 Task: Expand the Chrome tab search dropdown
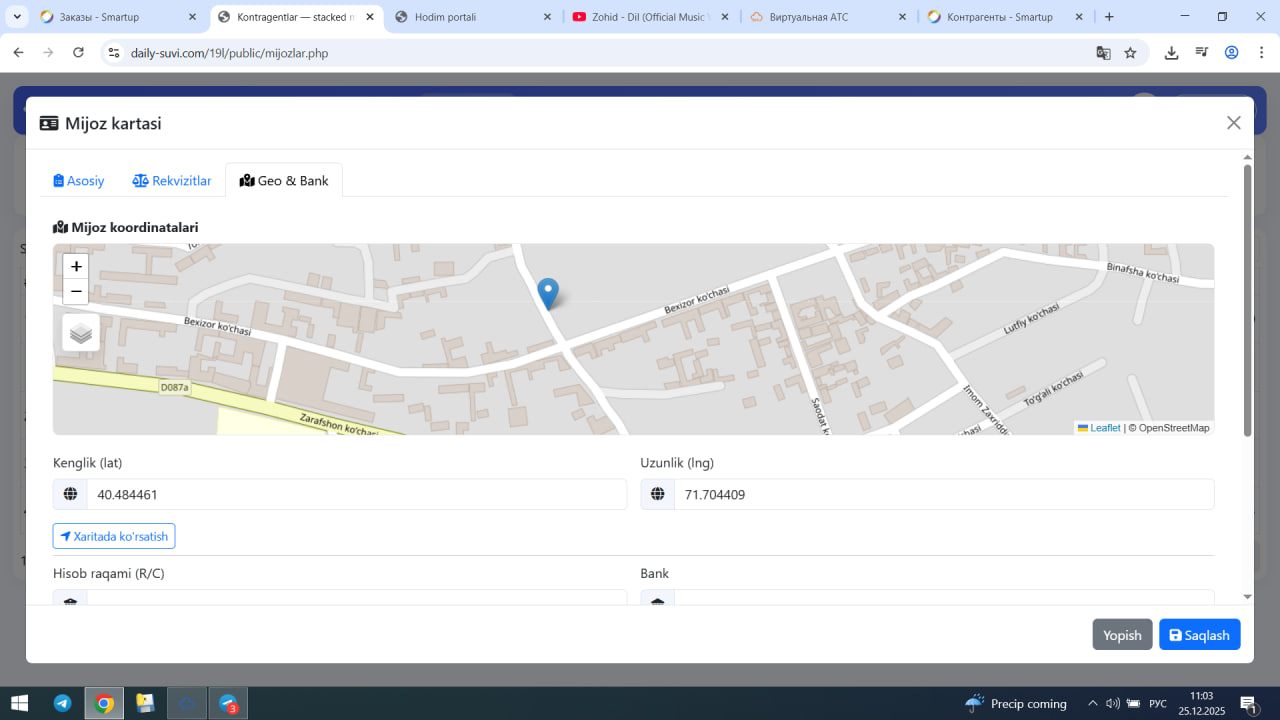coord(18,17)
